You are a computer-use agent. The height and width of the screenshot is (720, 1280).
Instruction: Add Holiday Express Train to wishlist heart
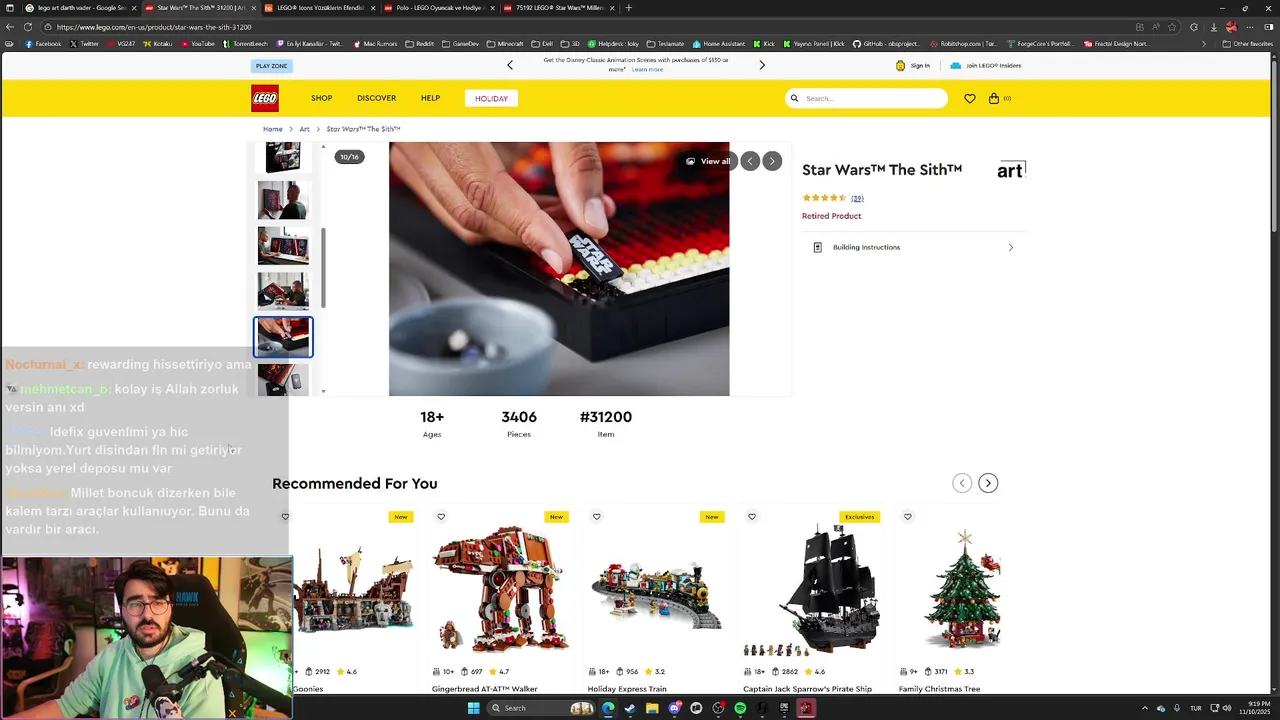596,517
